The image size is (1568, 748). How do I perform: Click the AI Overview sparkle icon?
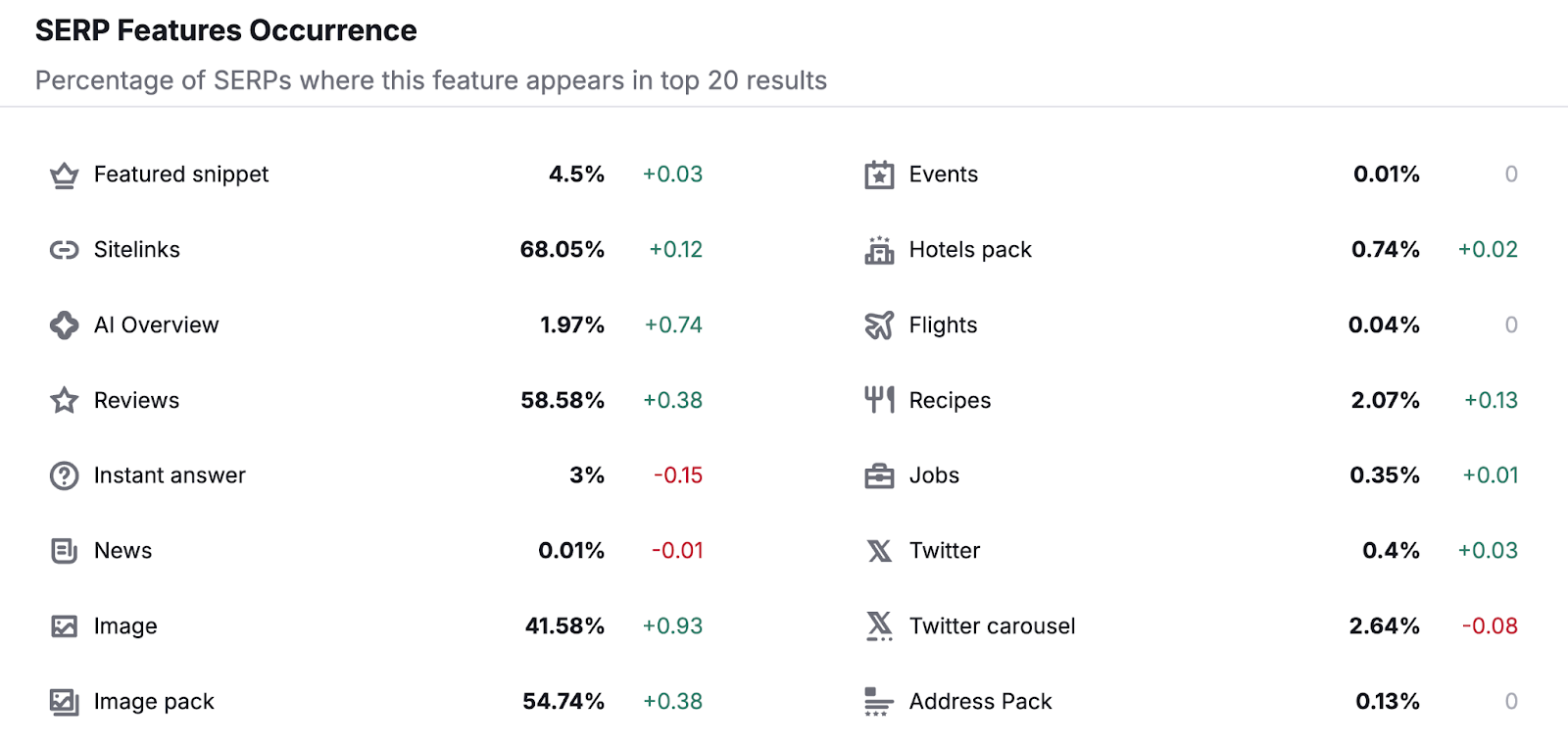63,324
